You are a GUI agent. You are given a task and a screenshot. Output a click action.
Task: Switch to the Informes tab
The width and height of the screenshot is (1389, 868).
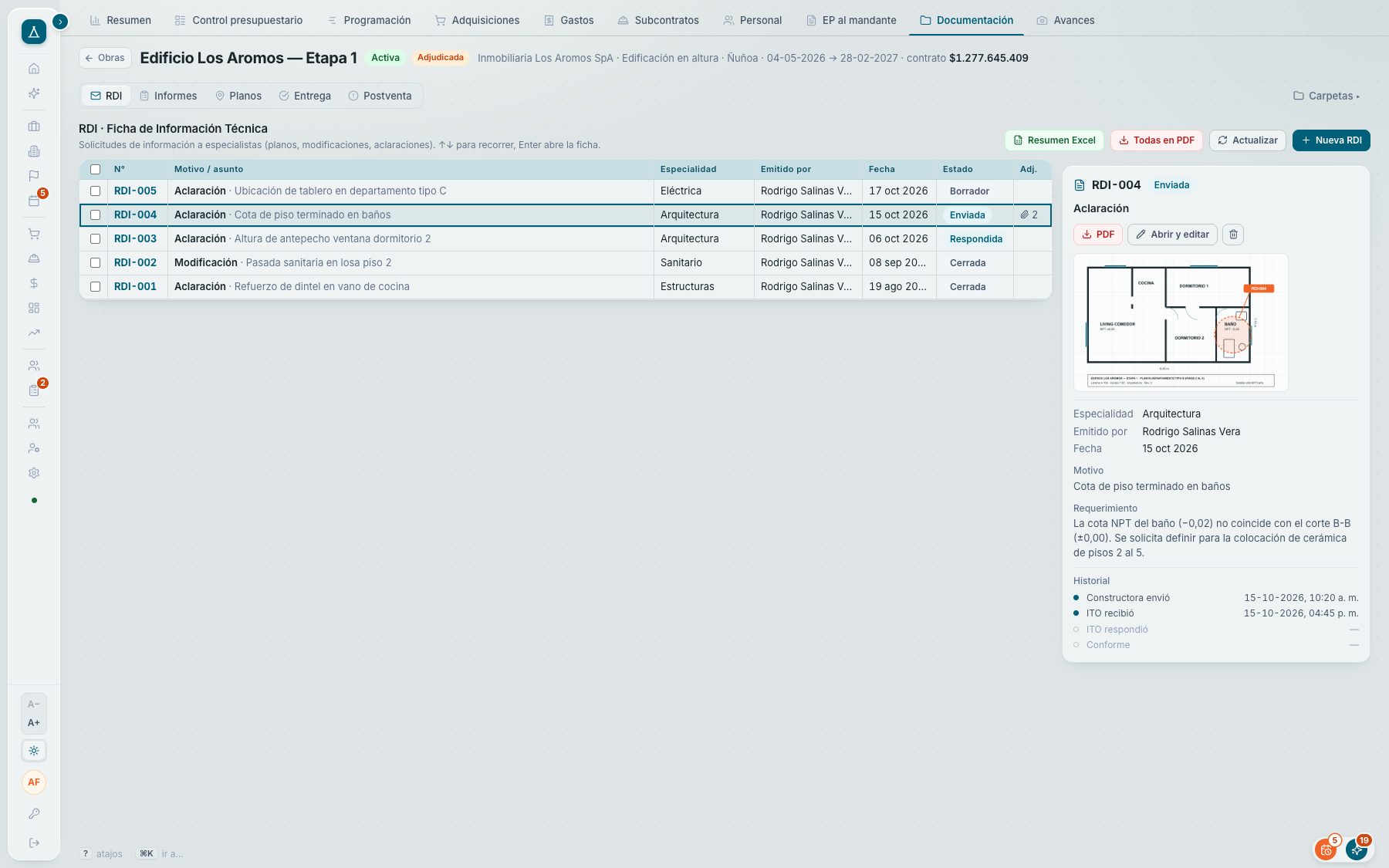[168, 96]
